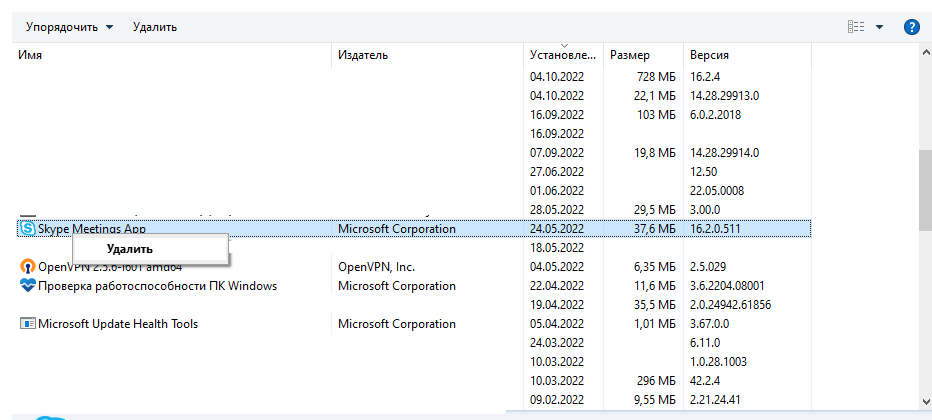
Task: Click the date 04.05.2022
Action: (557, 267)
